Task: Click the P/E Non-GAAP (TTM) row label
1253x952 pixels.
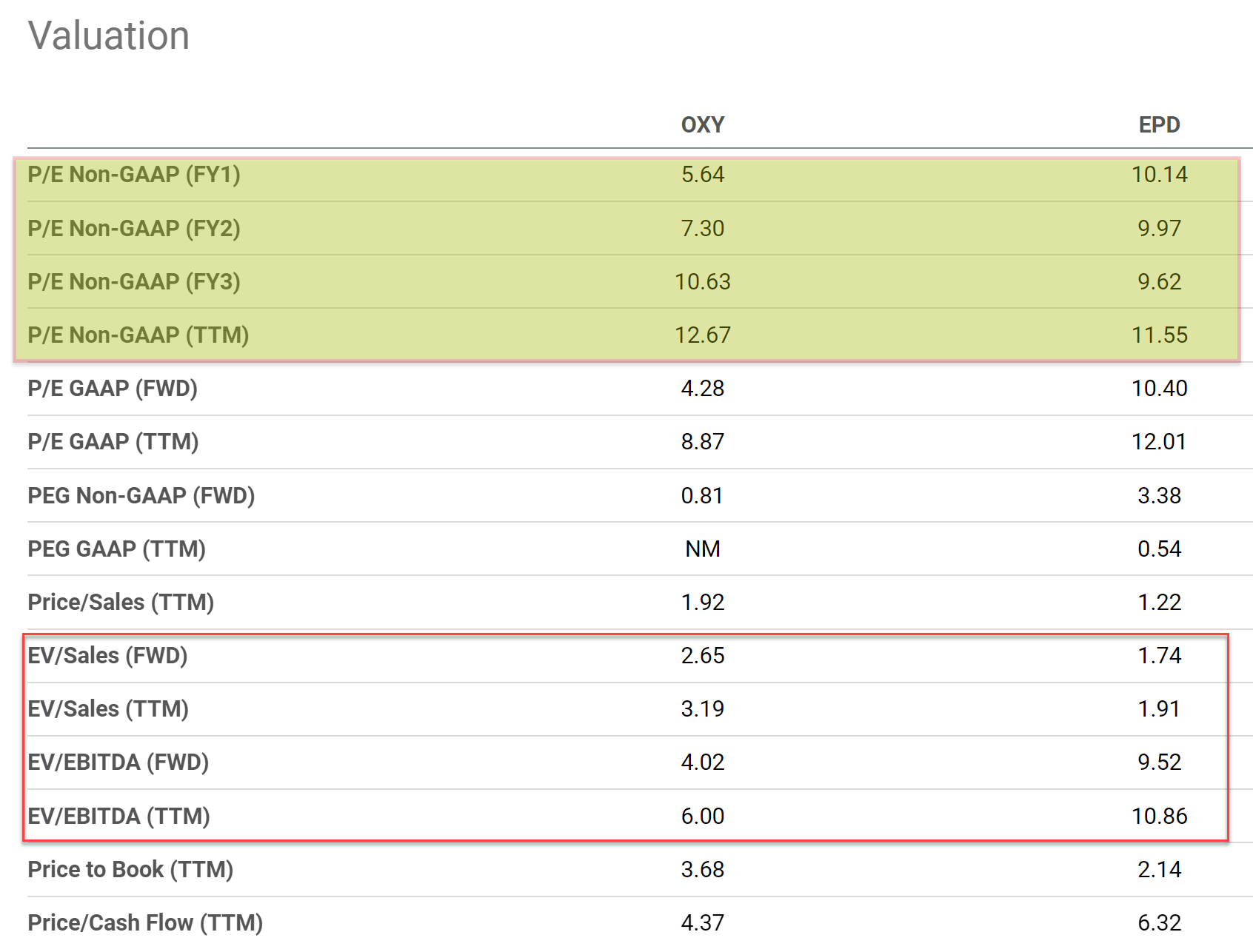Action: [138, 335]
